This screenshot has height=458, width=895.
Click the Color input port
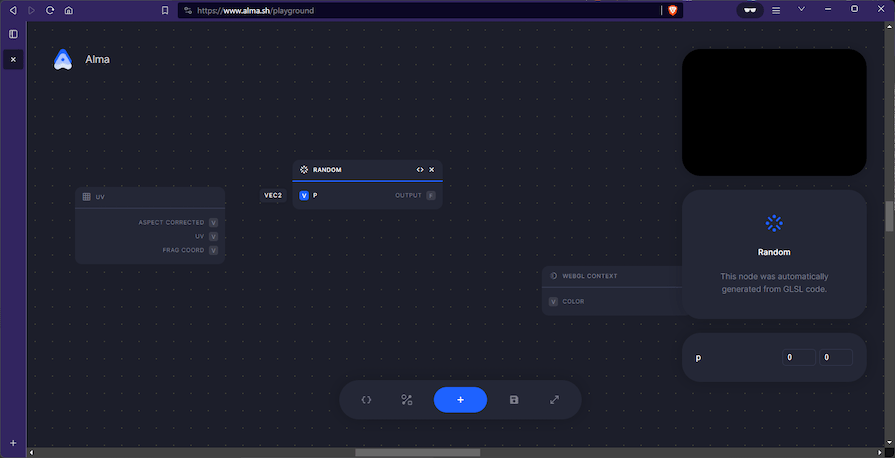[x=553, y=301]
